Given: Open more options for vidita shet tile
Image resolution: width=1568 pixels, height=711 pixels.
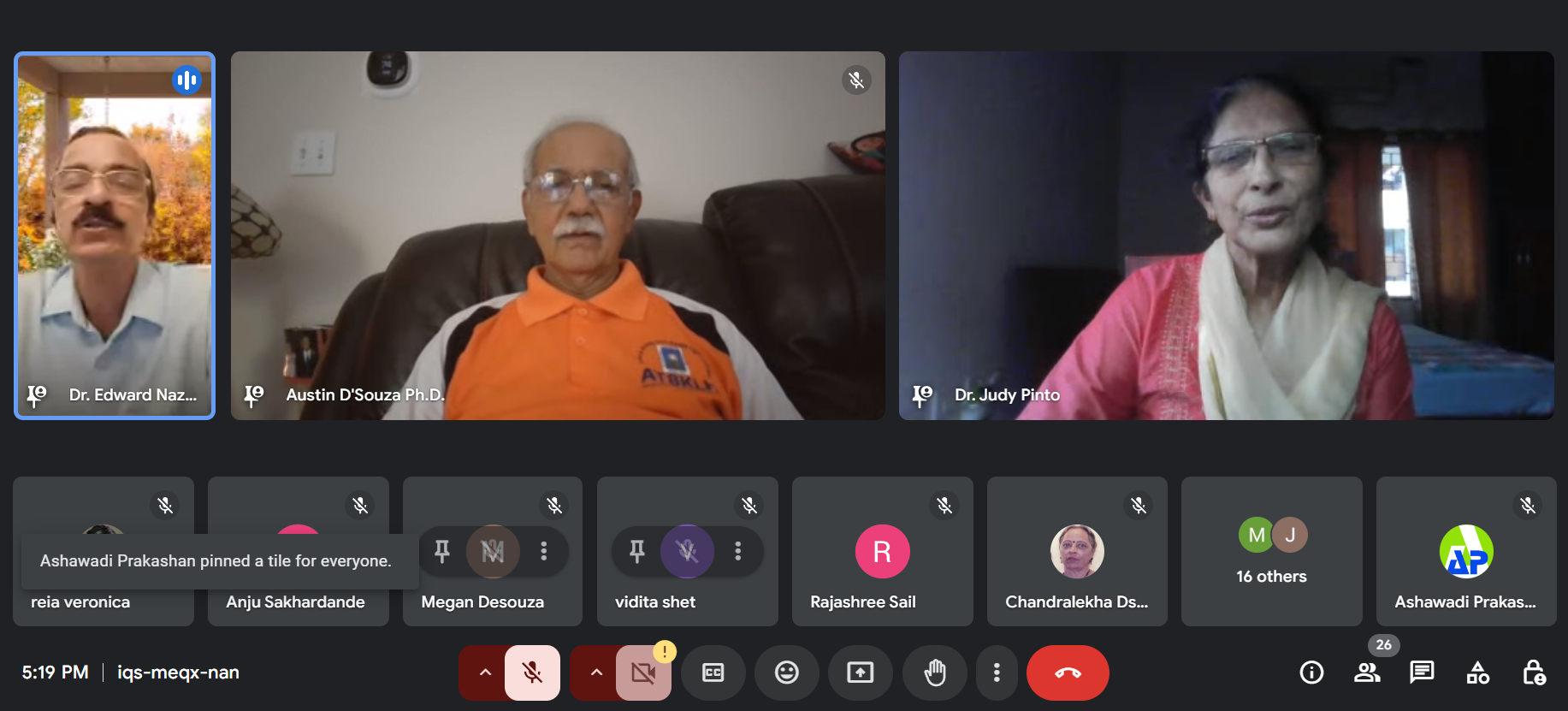Looking at the screenshot, I should point(737,551).
